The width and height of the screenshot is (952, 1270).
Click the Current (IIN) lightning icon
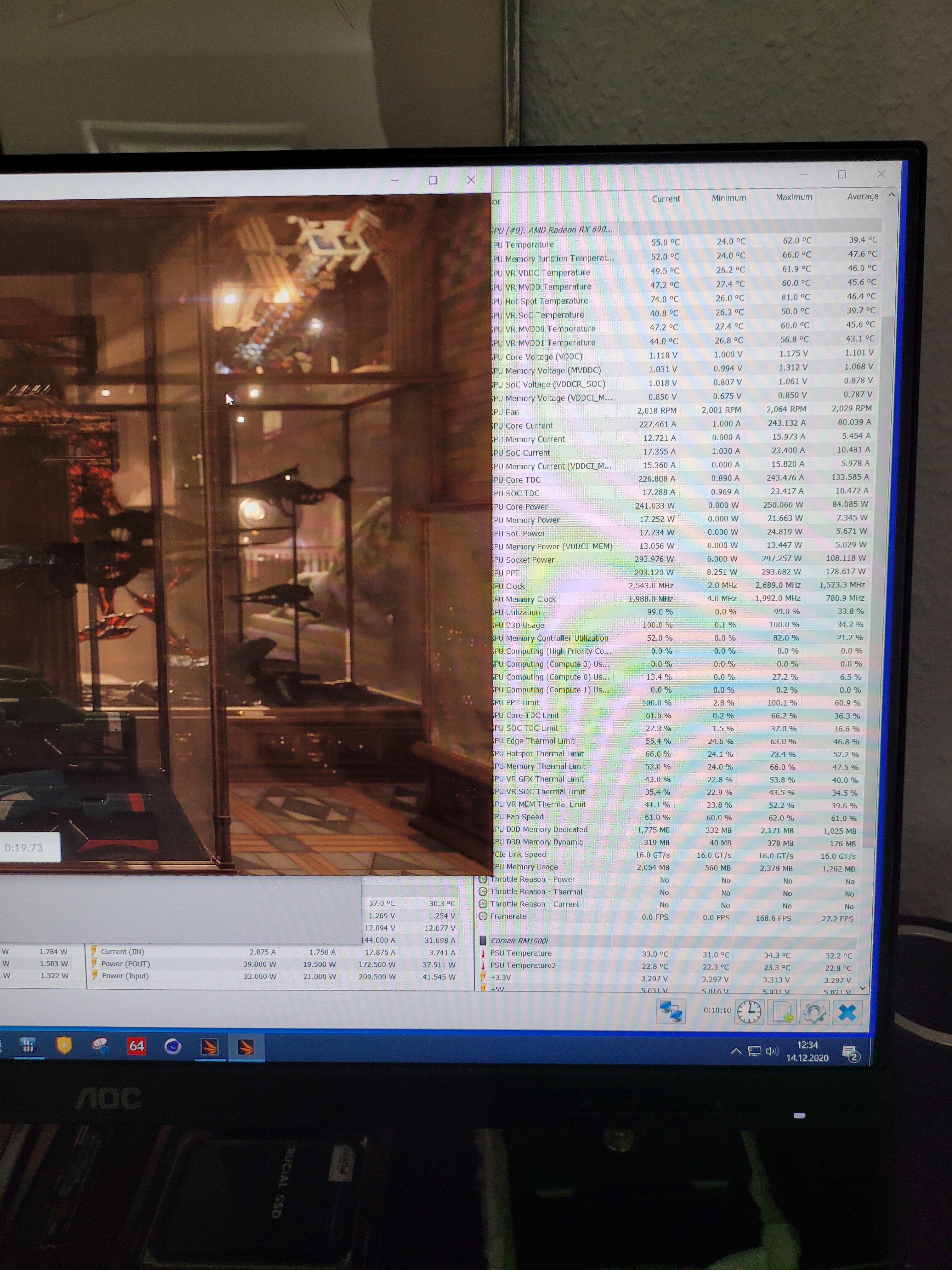(93, 951)
